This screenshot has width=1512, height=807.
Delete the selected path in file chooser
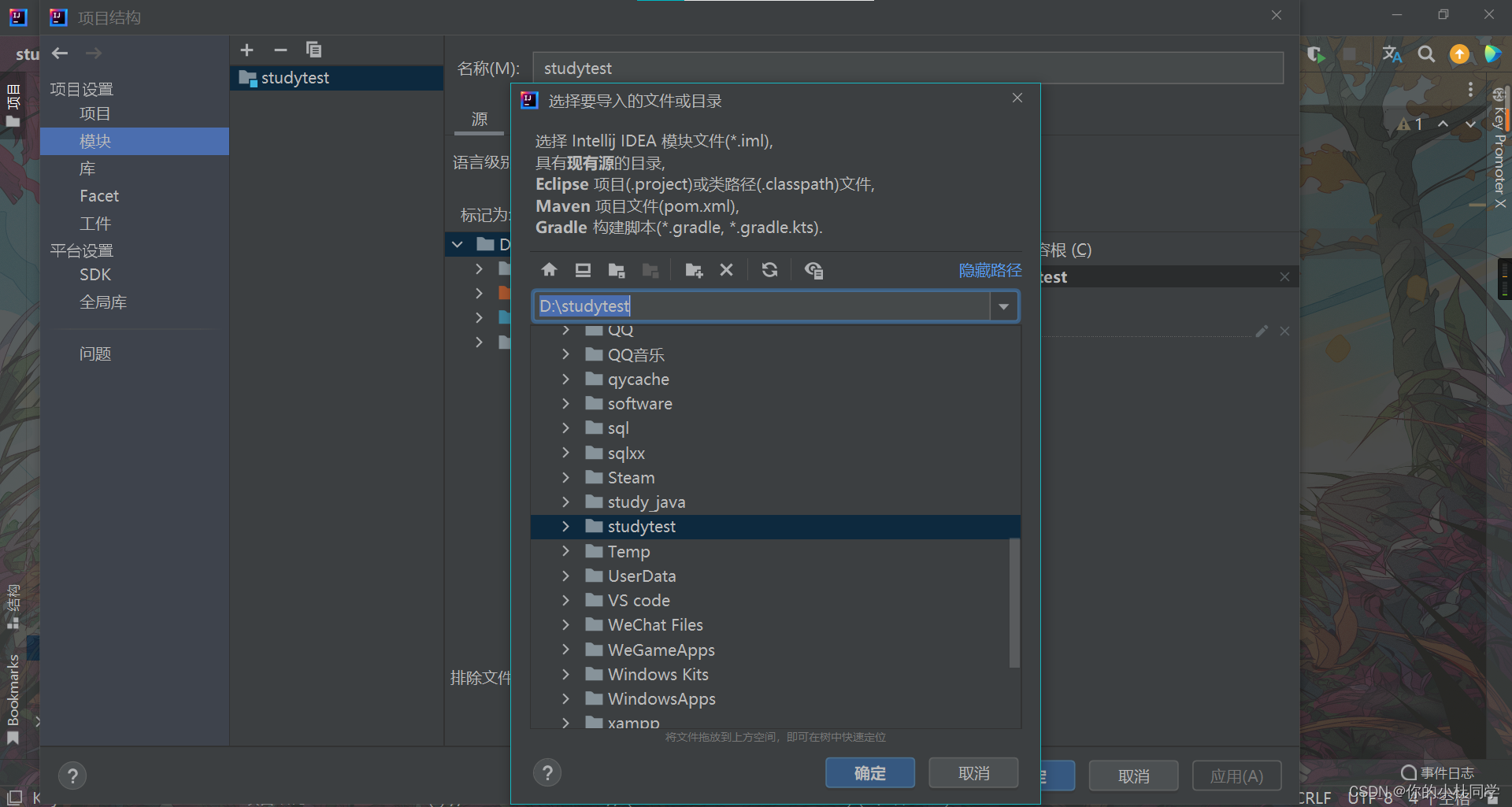point(726,269)
